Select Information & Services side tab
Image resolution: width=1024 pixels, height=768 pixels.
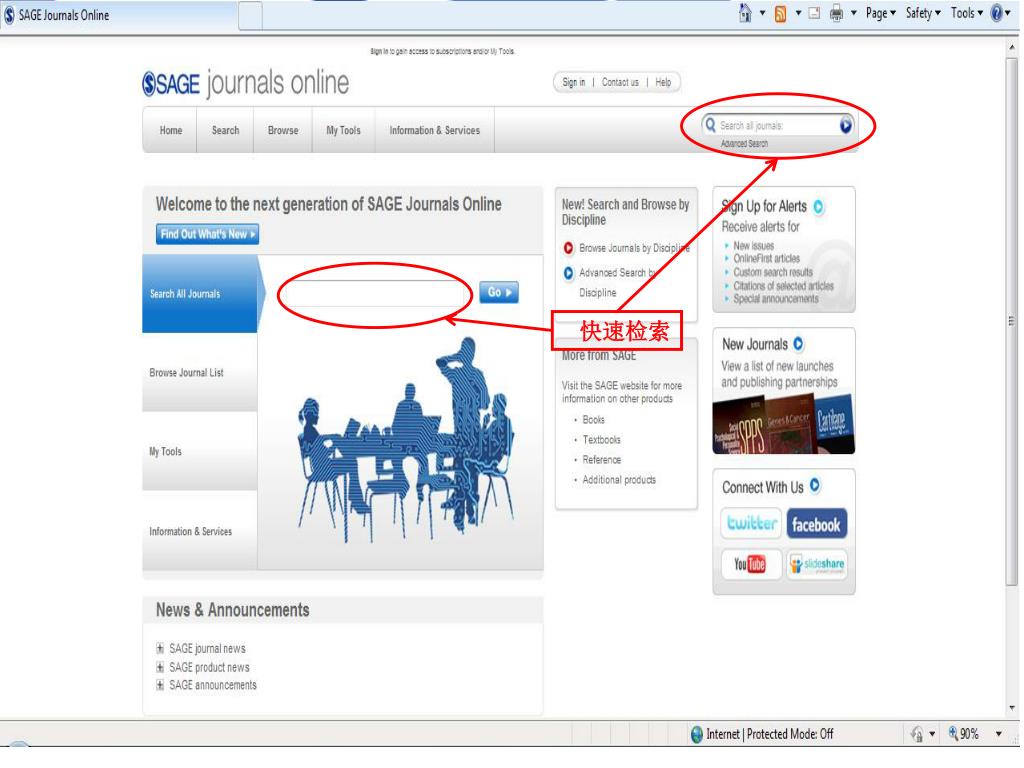200,532
